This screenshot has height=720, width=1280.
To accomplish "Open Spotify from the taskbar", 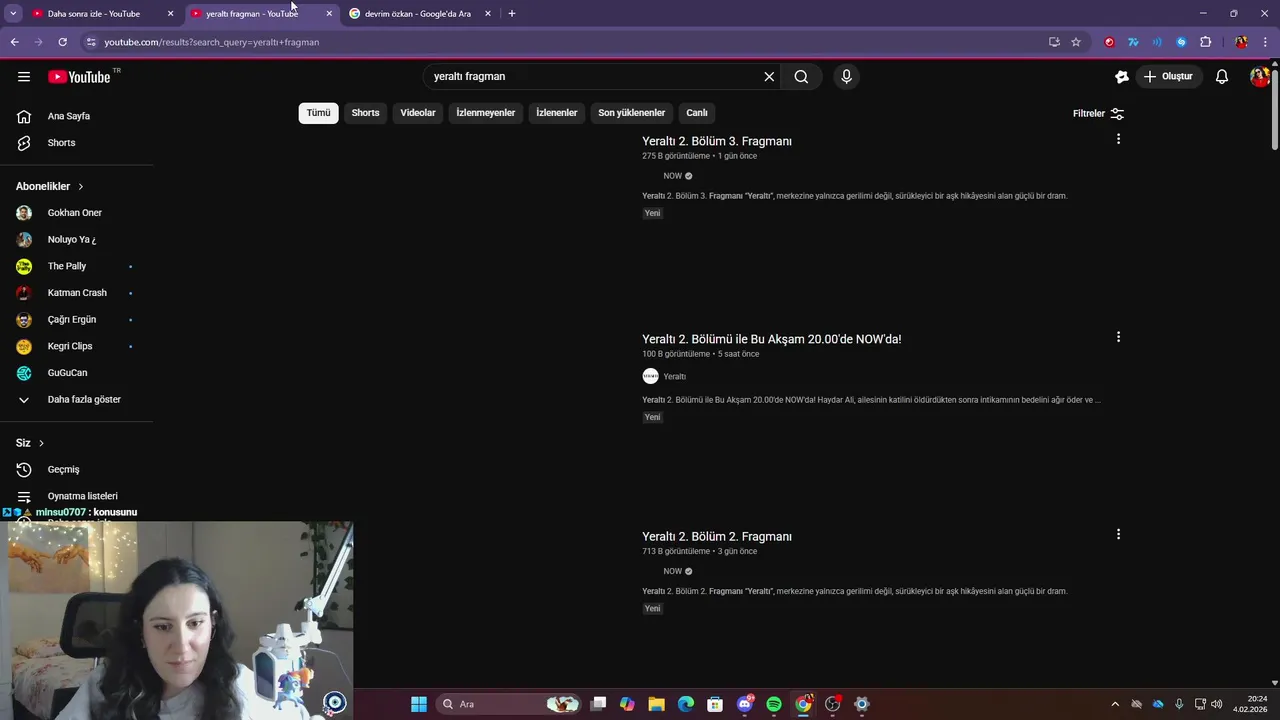I will 774,704.
